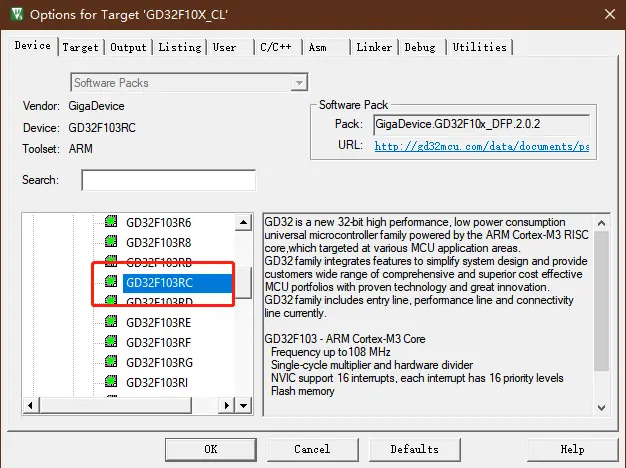
Task: Click the 'GD32F103RC' Device value text
Action: pos(102,128)
